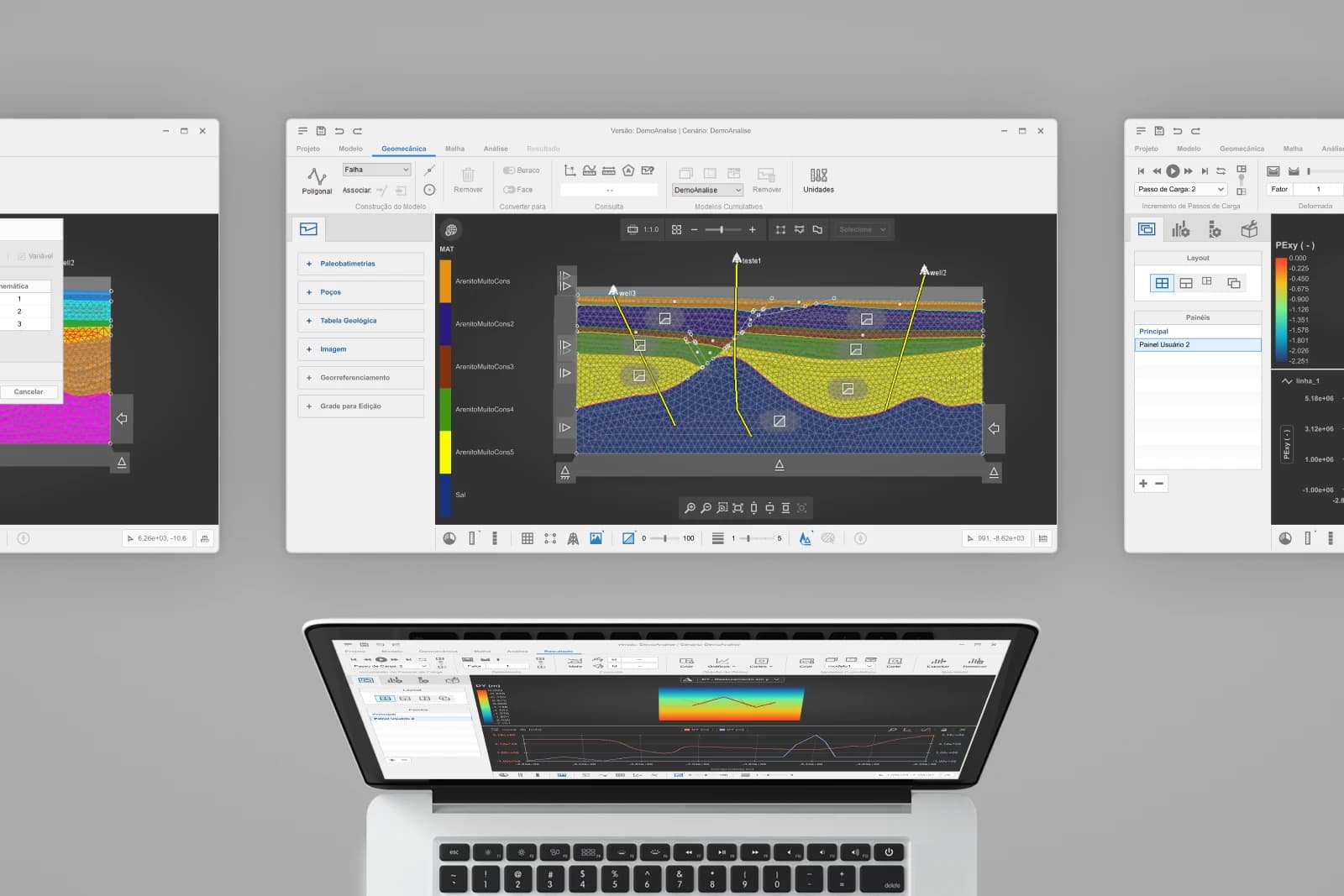The height and width of the screenshot is (896, 1344).
Task: Click the skip to first step button
Action: pyautogui.click(x=1141, y=170)
